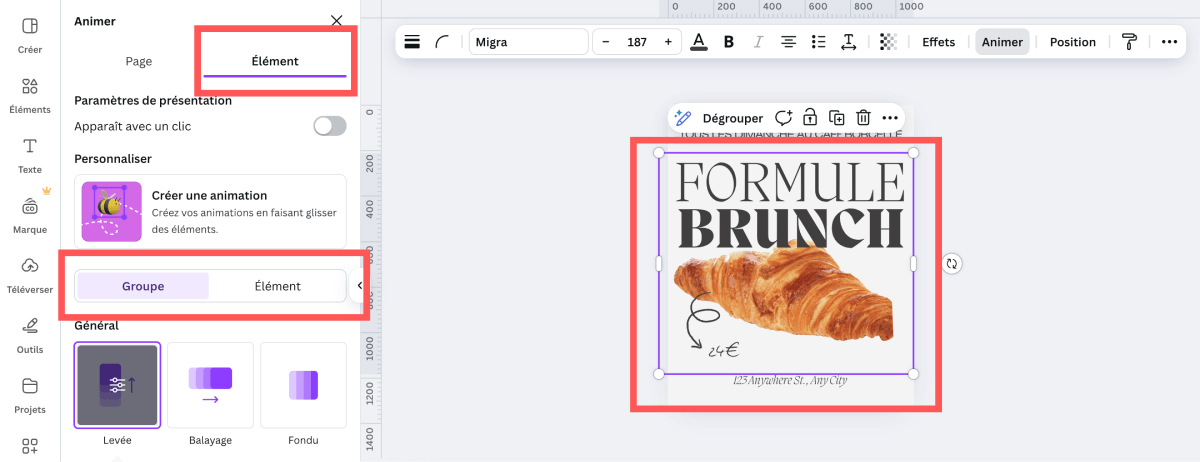Viewport: 1200px width, 462px height.
Task: Lock the selected group
Action: tap(810, 118)
